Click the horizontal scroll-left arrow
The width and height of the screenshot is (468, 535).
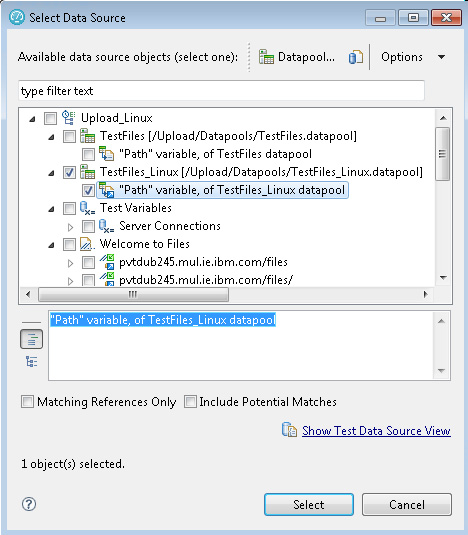28,294
